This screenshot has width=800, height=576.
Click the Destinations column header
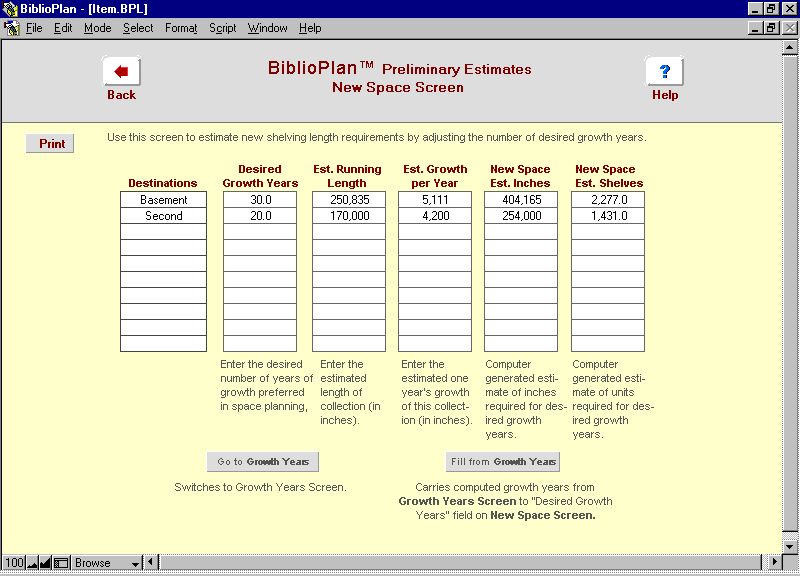[163, 183]
